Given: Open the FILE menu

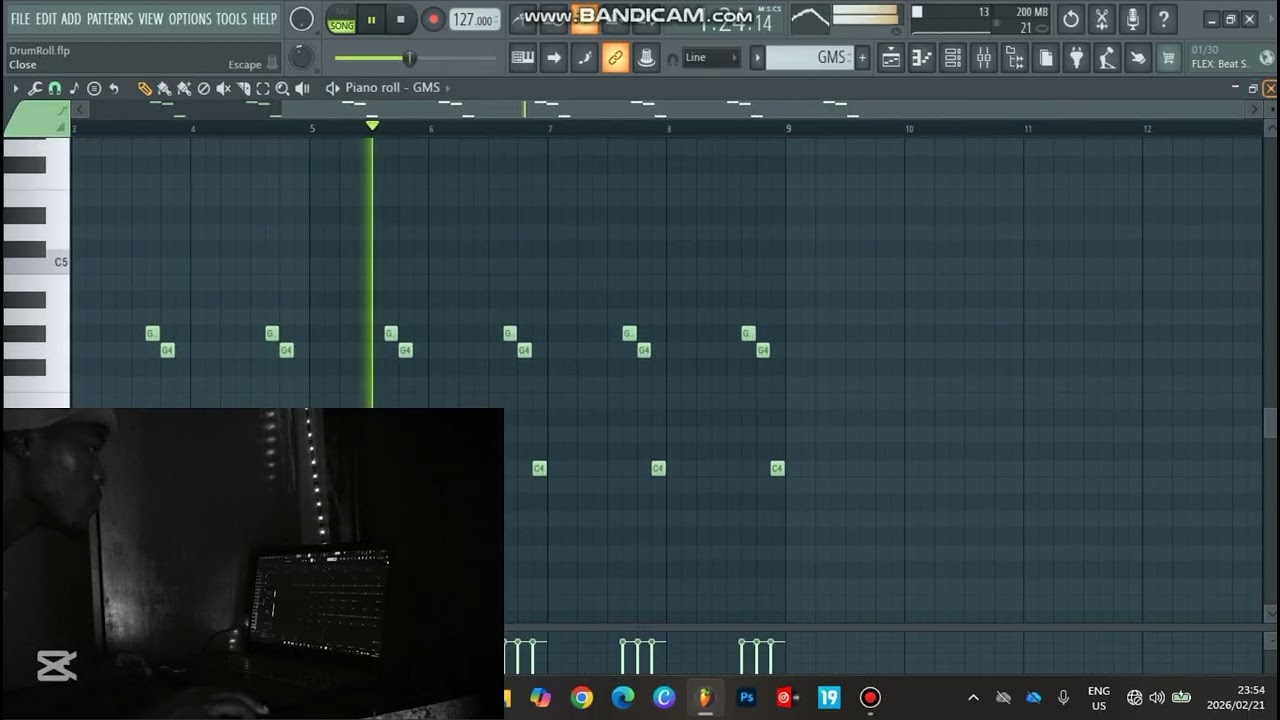Looking at the screenshot, I should point(20,19).
